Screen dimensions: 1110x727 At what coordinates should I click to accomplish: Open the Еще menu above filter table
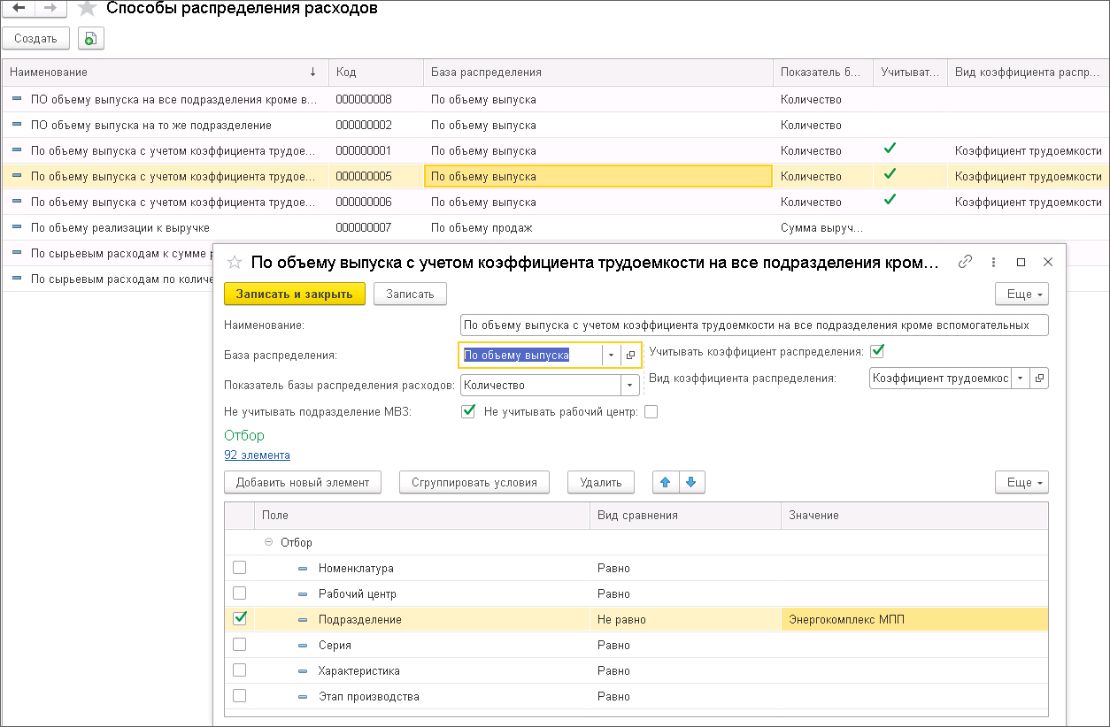[x=1022, y=482]
